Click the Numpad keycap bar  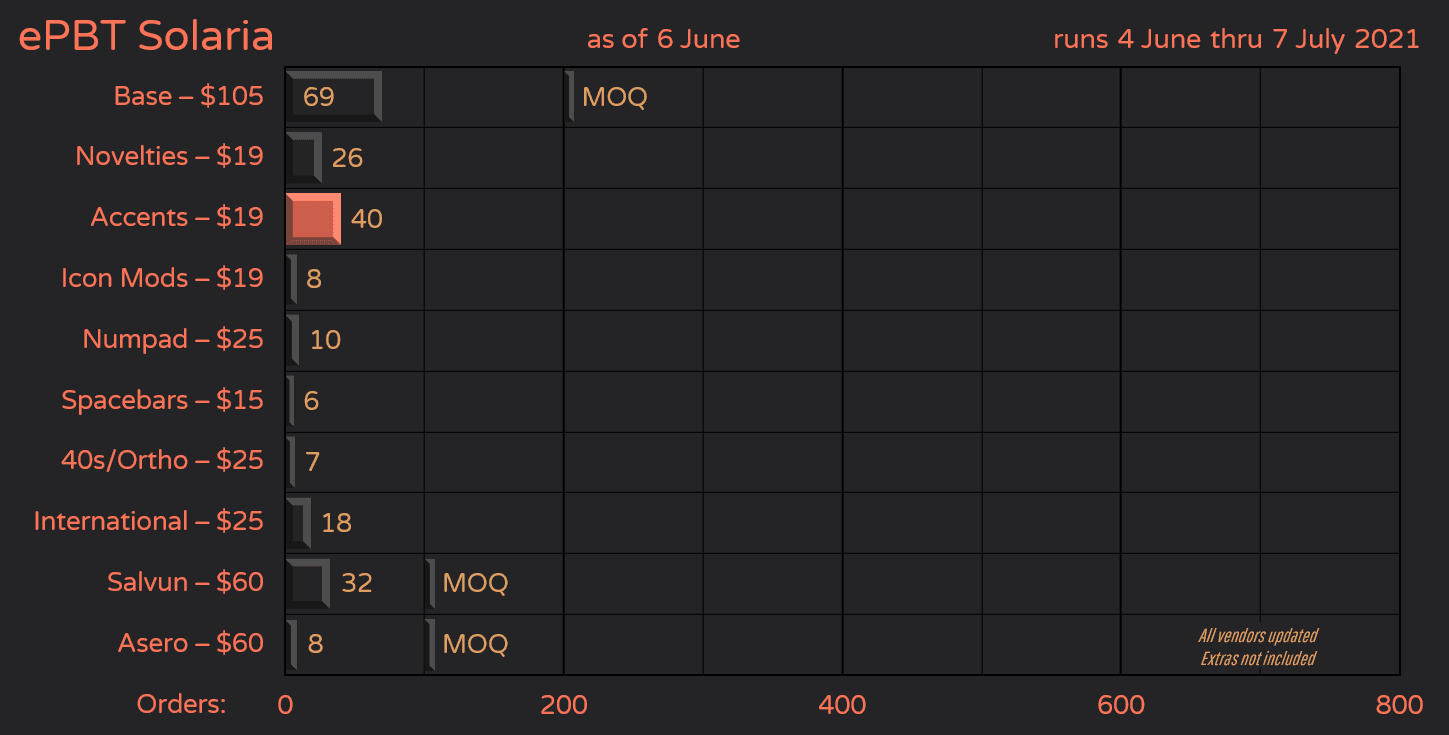coord(292,339)
